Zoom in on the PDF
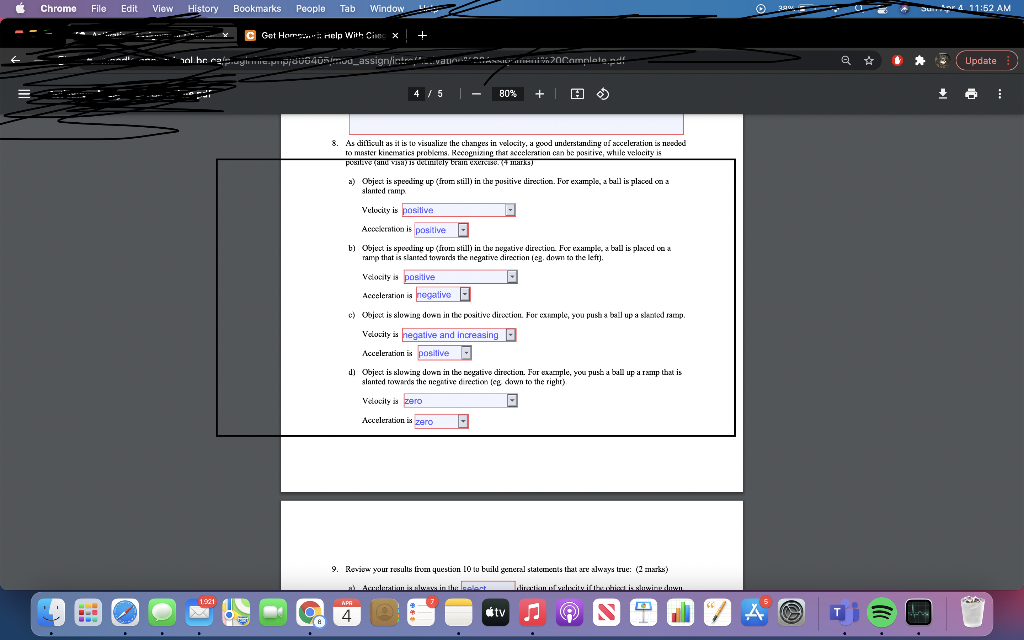Image resolution: width=1024 pixels, height=640 pixels. point(540,93)
